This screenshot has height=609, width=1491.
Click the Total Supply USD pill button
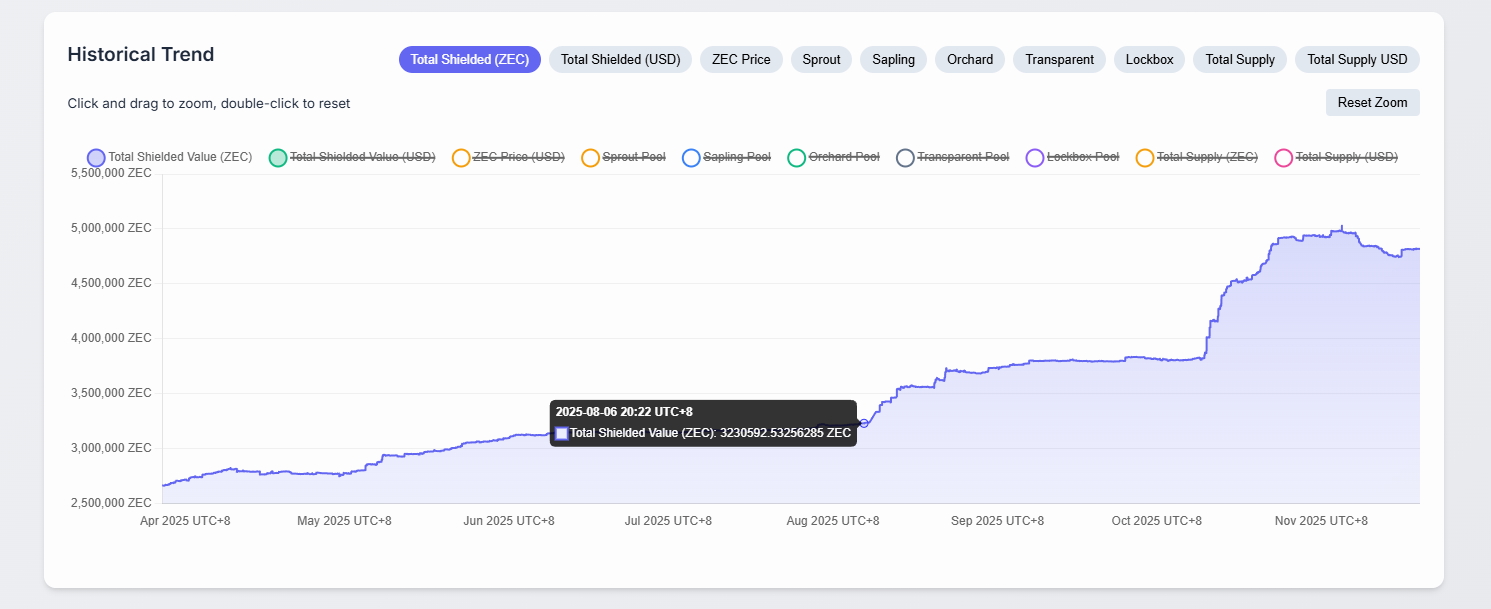(x=1357, y=59)
